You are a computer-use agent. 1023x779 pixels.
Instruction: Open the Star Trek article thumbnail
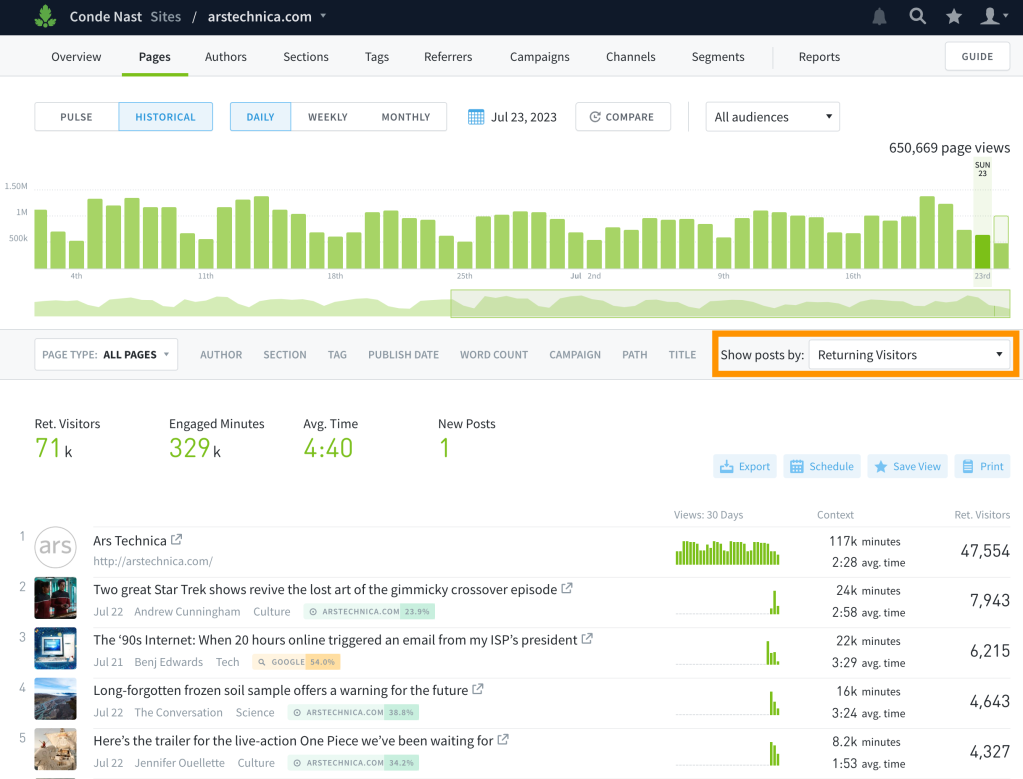click(x=55, y=598)
